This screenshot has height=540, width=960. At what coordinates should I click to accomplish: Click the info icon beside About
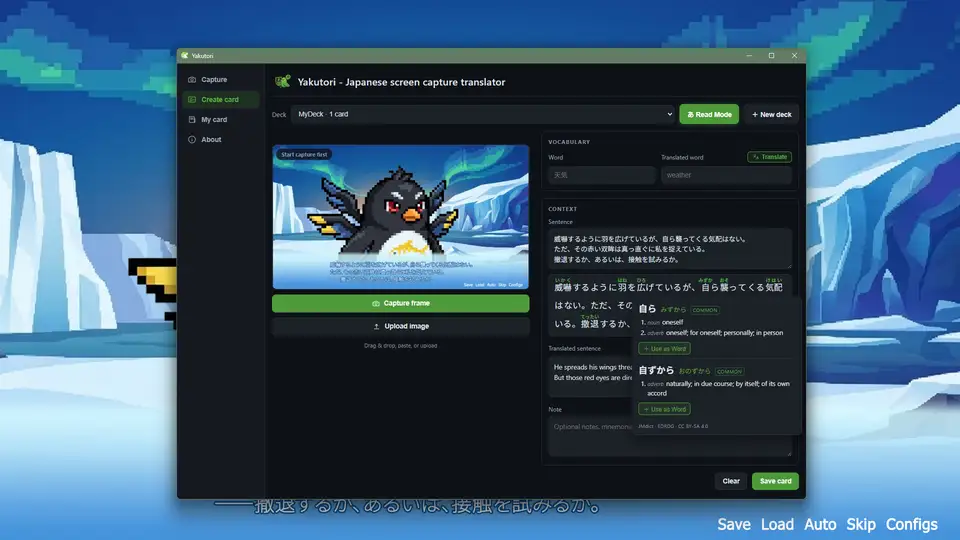pyautogui.click(x=192, y=140)
